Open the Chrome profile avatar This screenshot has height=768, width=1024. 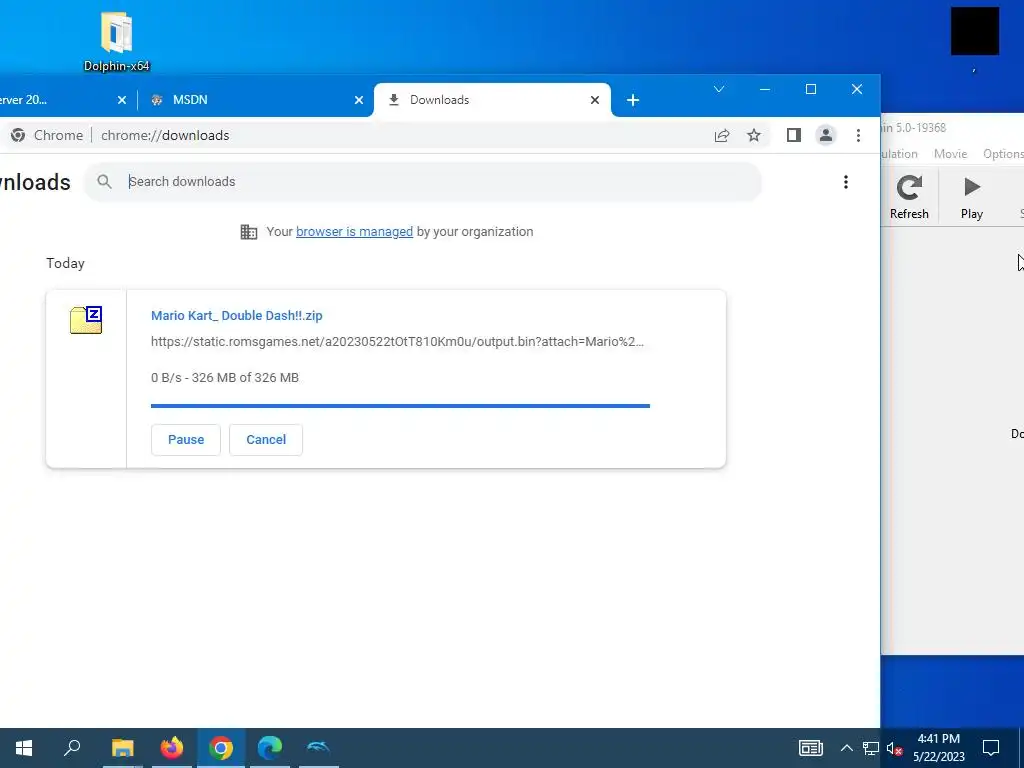pyautogui.click(x=825, y=135)
